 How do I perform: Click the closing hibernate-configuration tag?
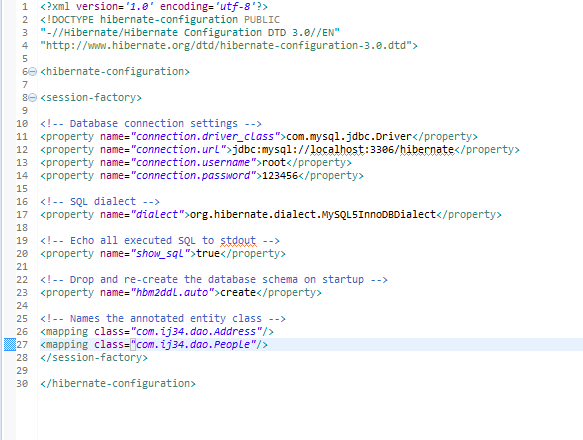pyautogui.click(x=118, y=383)
